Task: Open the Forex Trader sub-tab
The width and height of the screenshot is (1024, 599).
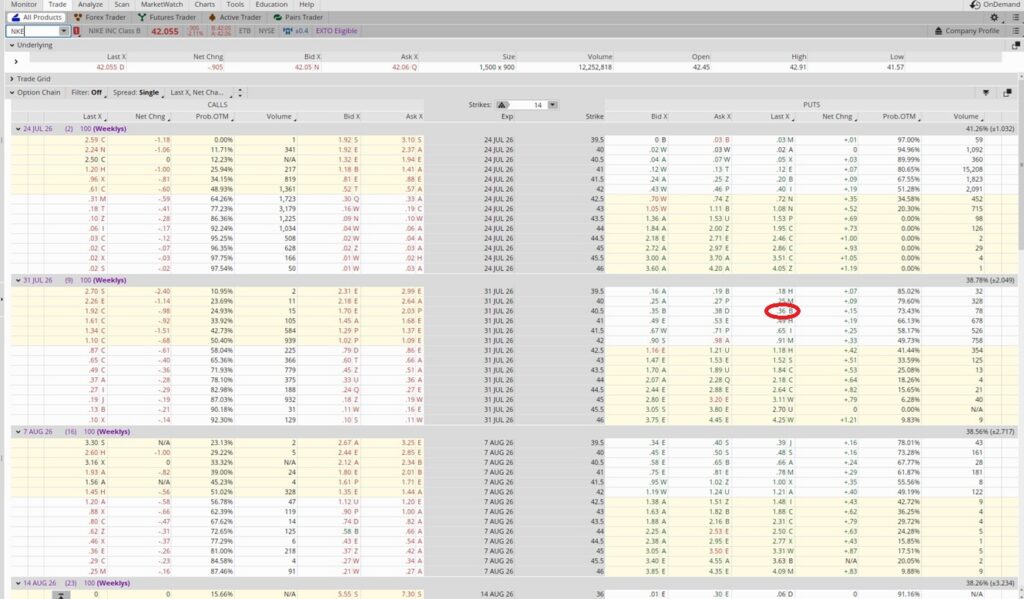Action: tap(99, 18)
